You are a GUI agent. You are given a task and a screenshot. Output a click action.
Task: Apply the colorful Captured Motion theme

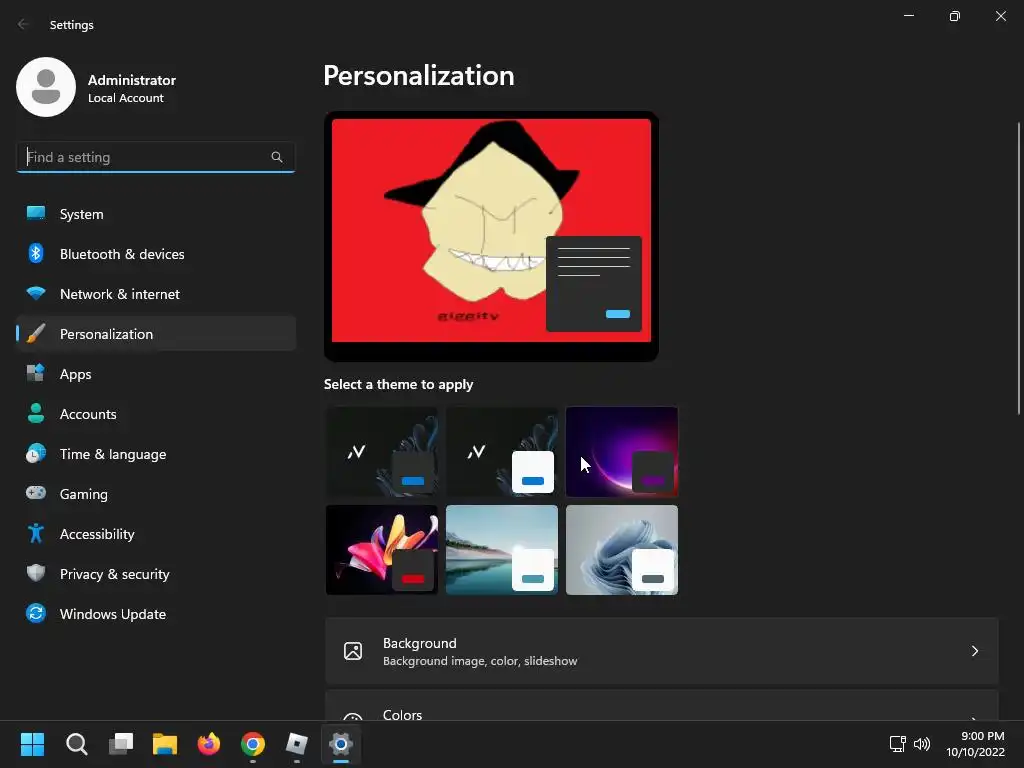click(382, 550)
